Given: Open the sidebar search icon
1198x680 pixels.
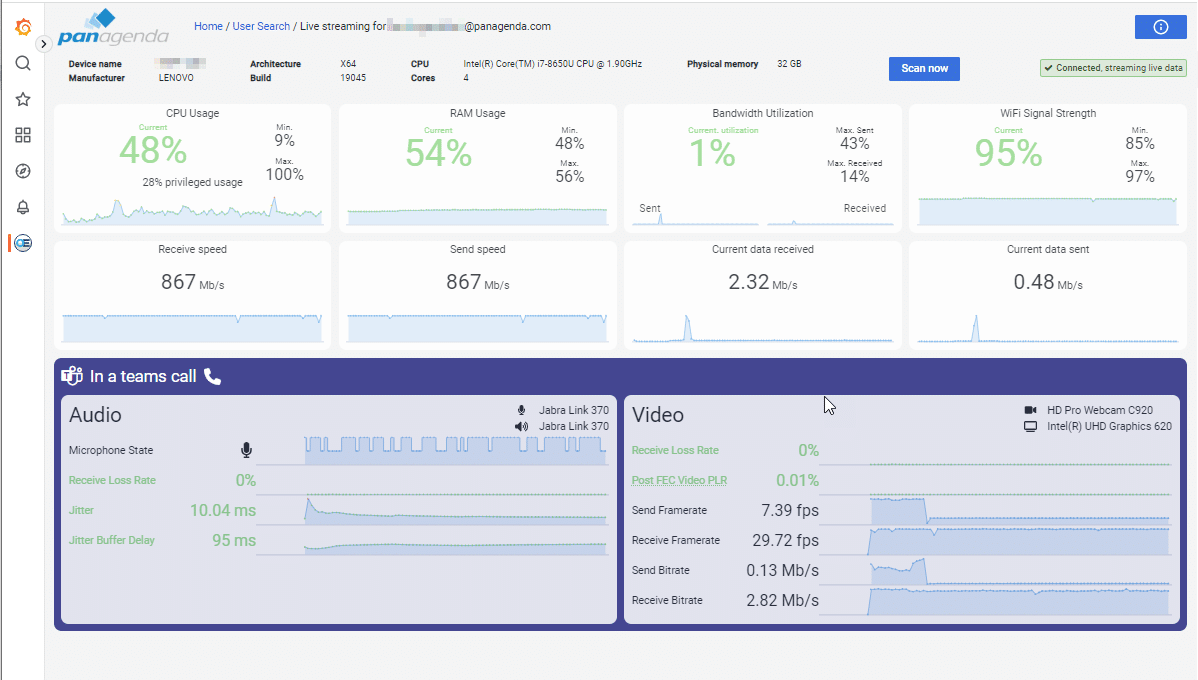Looking at the screenshot, I should click(x=23, y=63).
